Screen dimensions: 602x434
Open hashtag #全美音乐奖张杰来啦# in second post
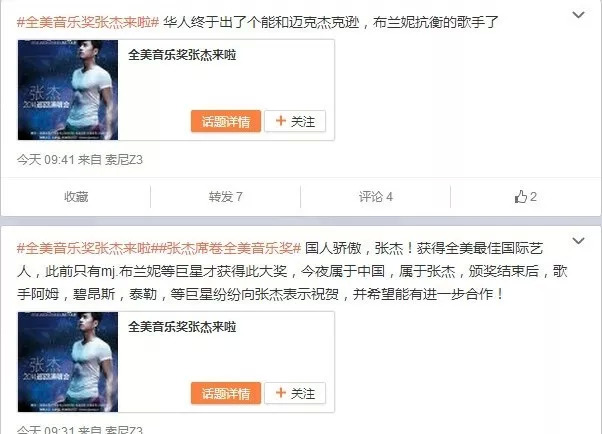[88, 248]
